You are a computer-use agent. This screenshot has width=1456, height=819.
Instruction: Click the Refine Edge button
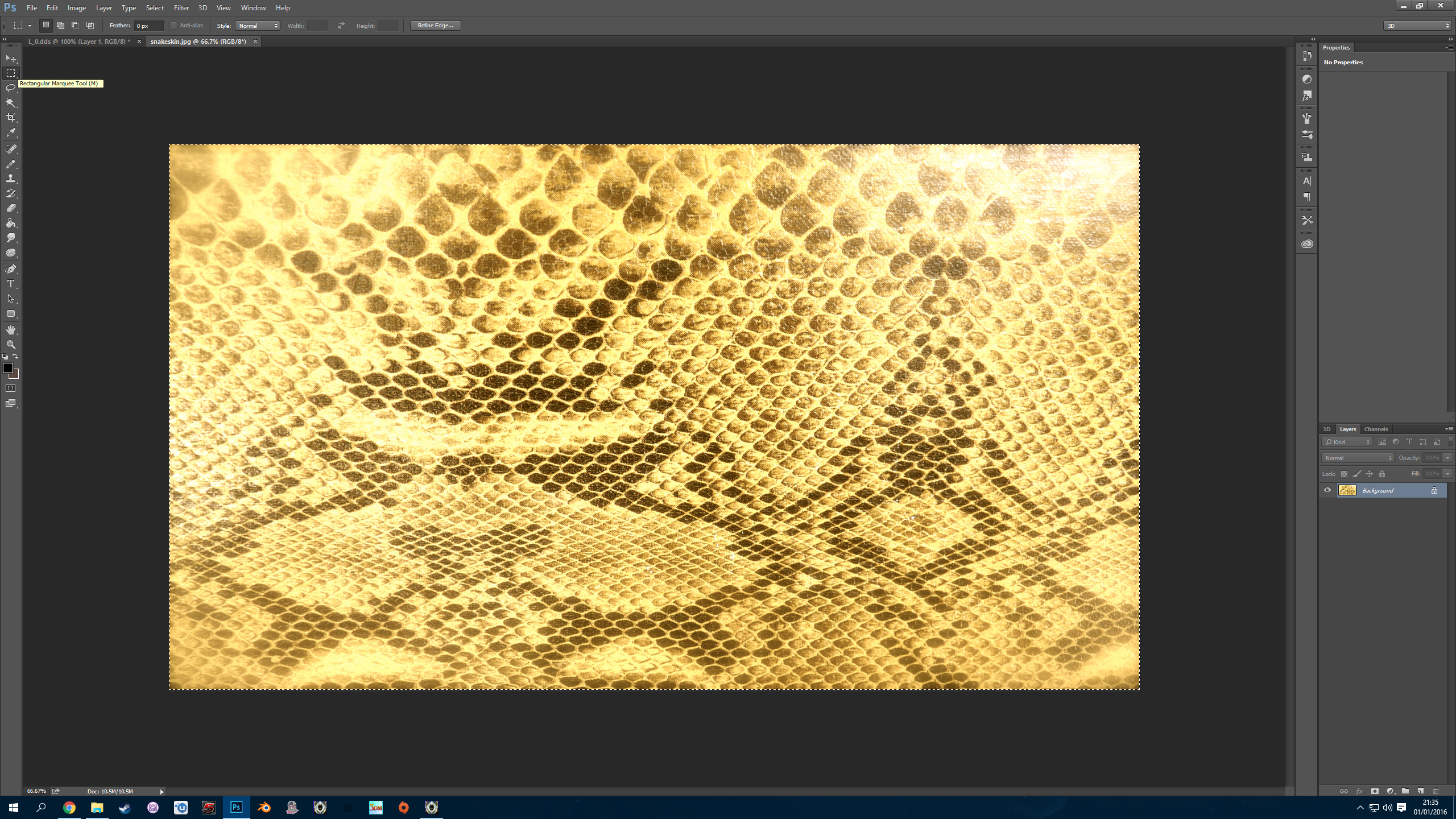click(435, 26)
